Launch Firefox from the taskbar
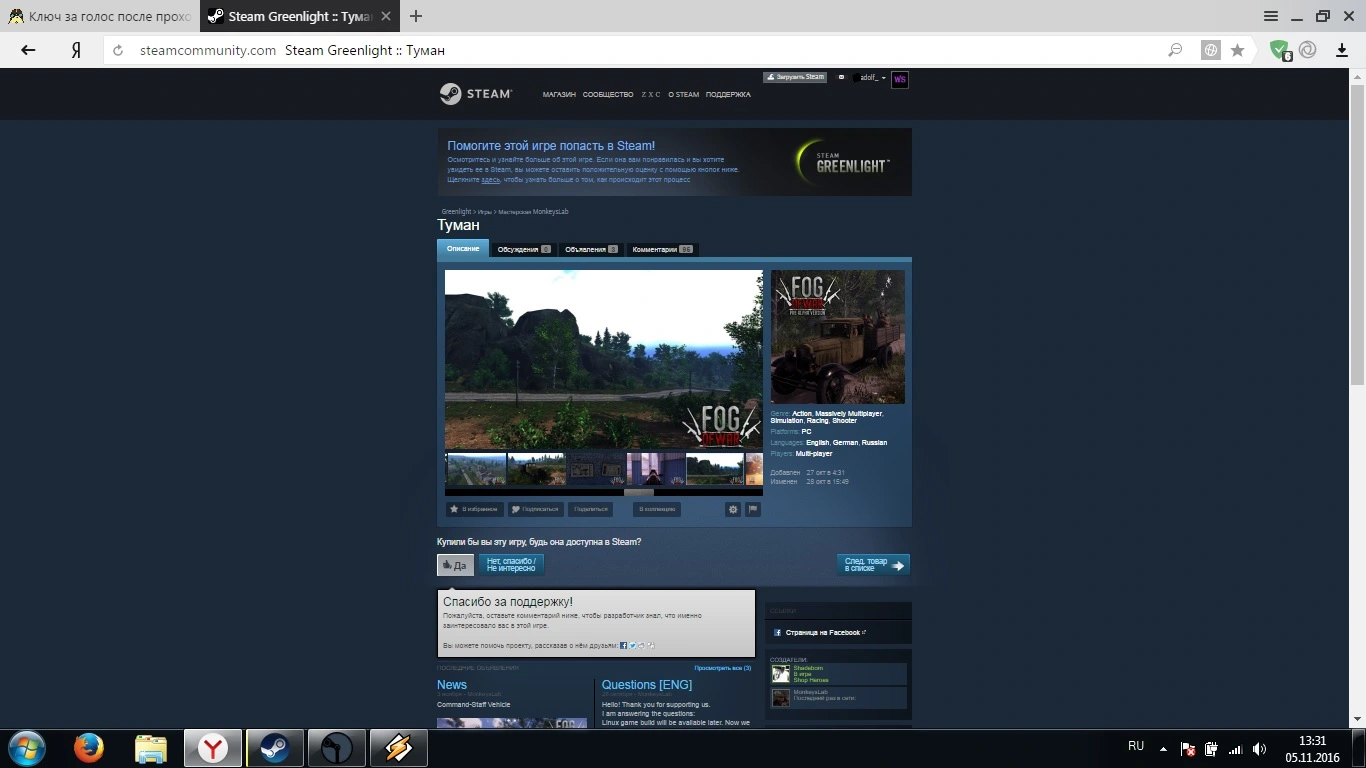The height and width of the screenshot is (768, 1366). coord(88,748)
